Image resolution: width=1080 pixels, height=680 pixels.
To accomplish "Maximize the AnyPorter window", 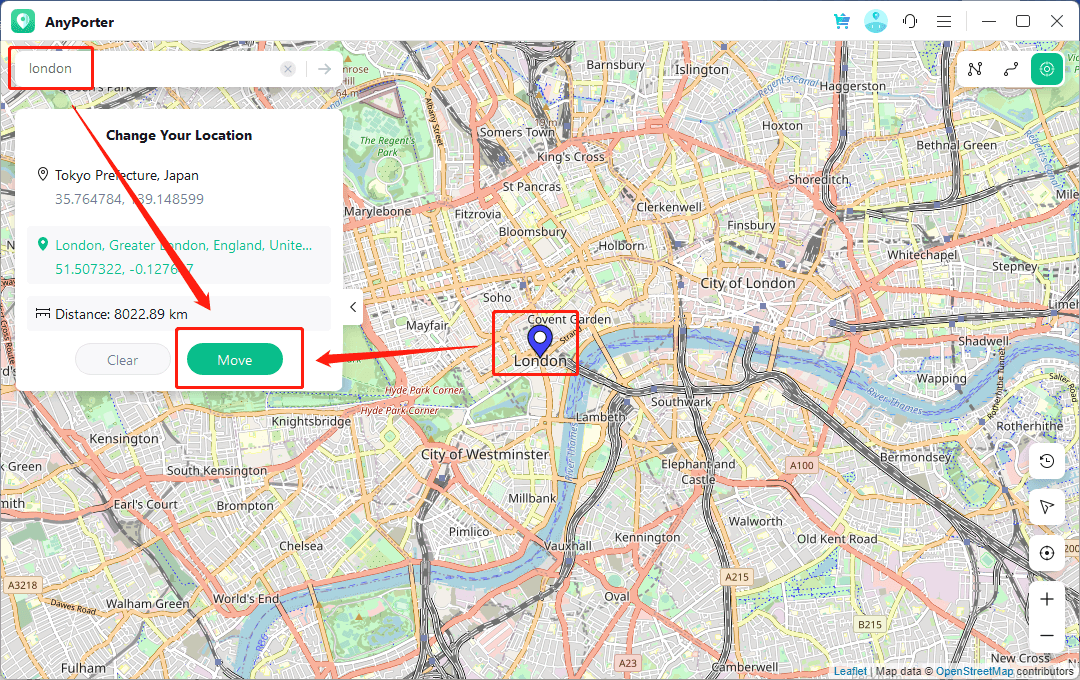I will coord(1023,21).
